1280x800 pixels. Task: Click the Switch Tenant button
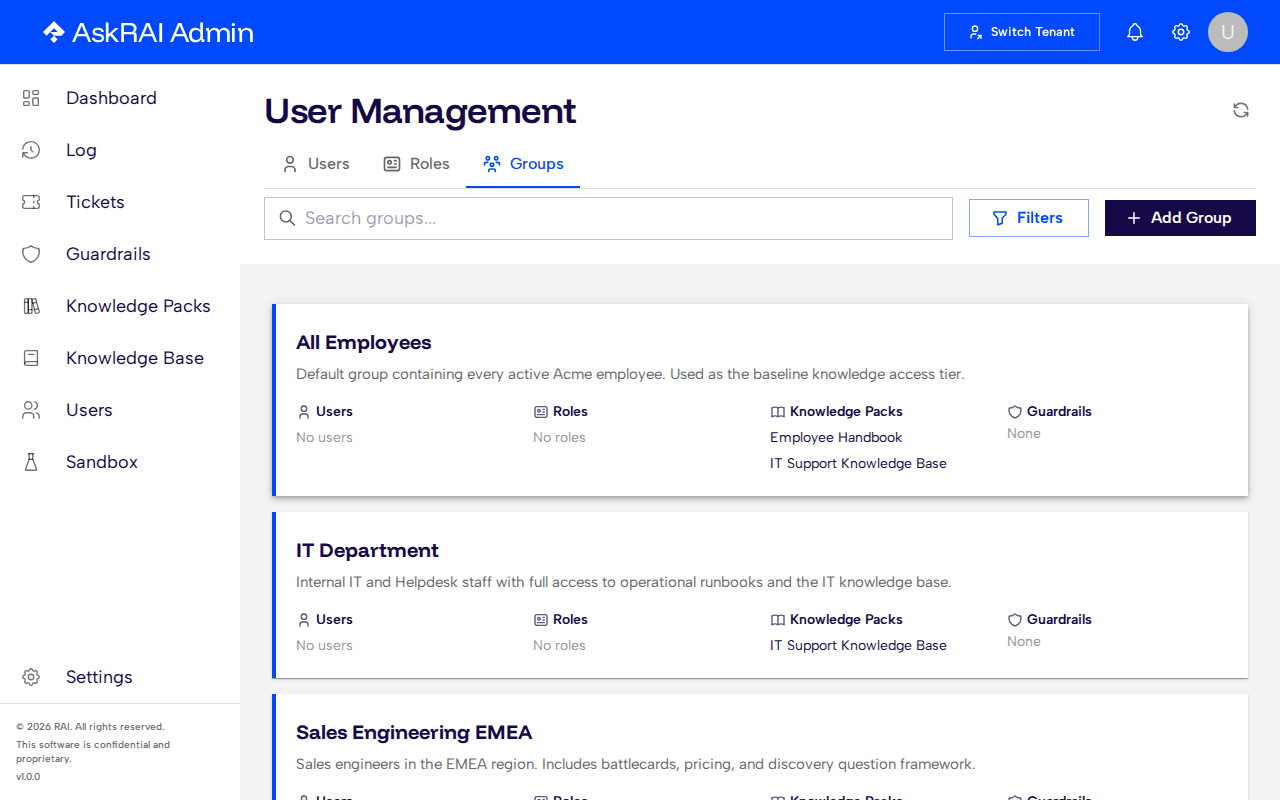coord(1022,32)
